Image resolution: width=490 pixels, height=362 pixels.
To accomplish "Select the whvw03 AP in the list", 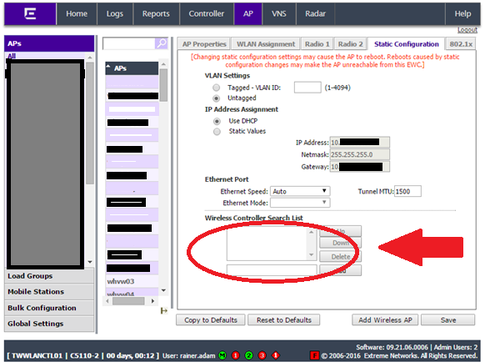I will click(132, 281).
